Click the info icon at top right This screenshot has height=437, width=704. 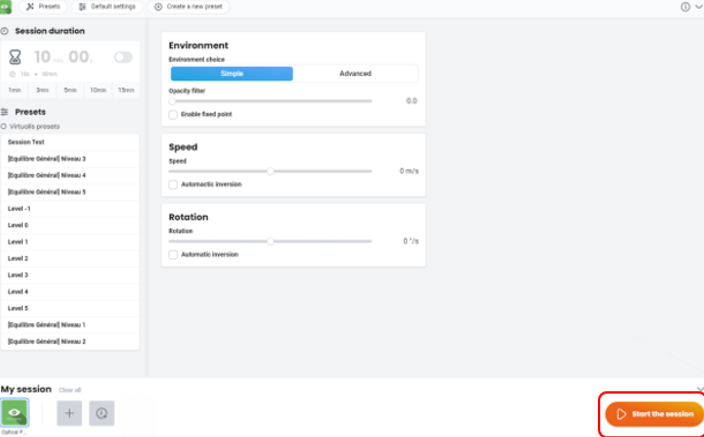(685, 7)
